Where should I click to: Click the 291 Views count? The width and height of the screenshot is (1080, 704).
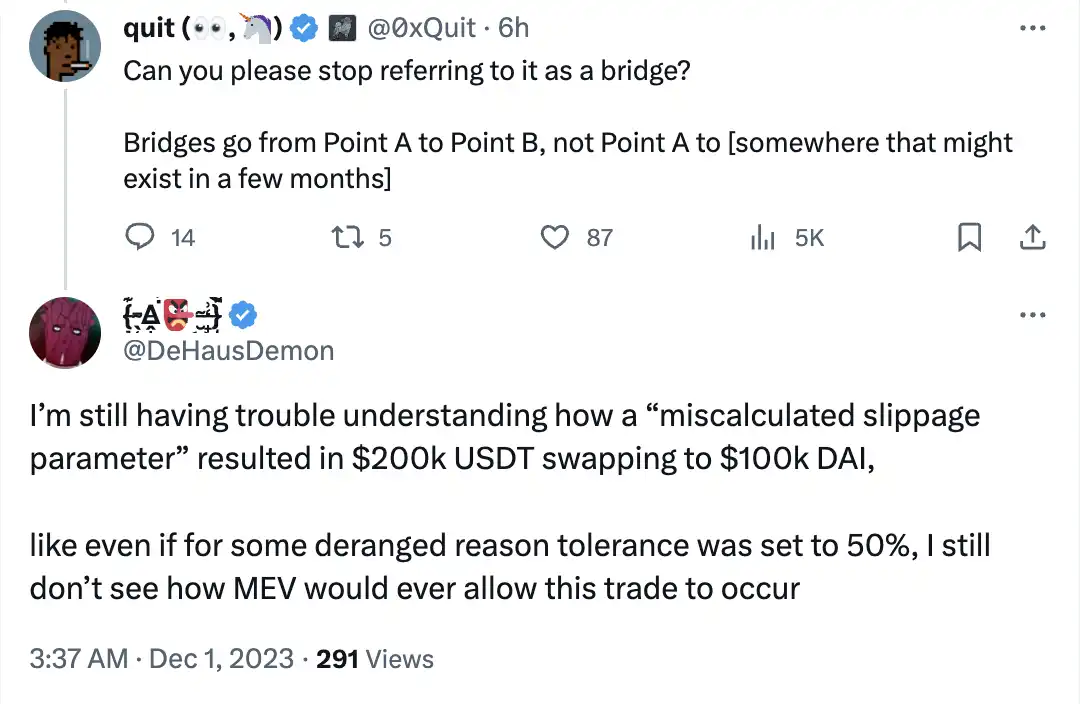pos(374,659)
